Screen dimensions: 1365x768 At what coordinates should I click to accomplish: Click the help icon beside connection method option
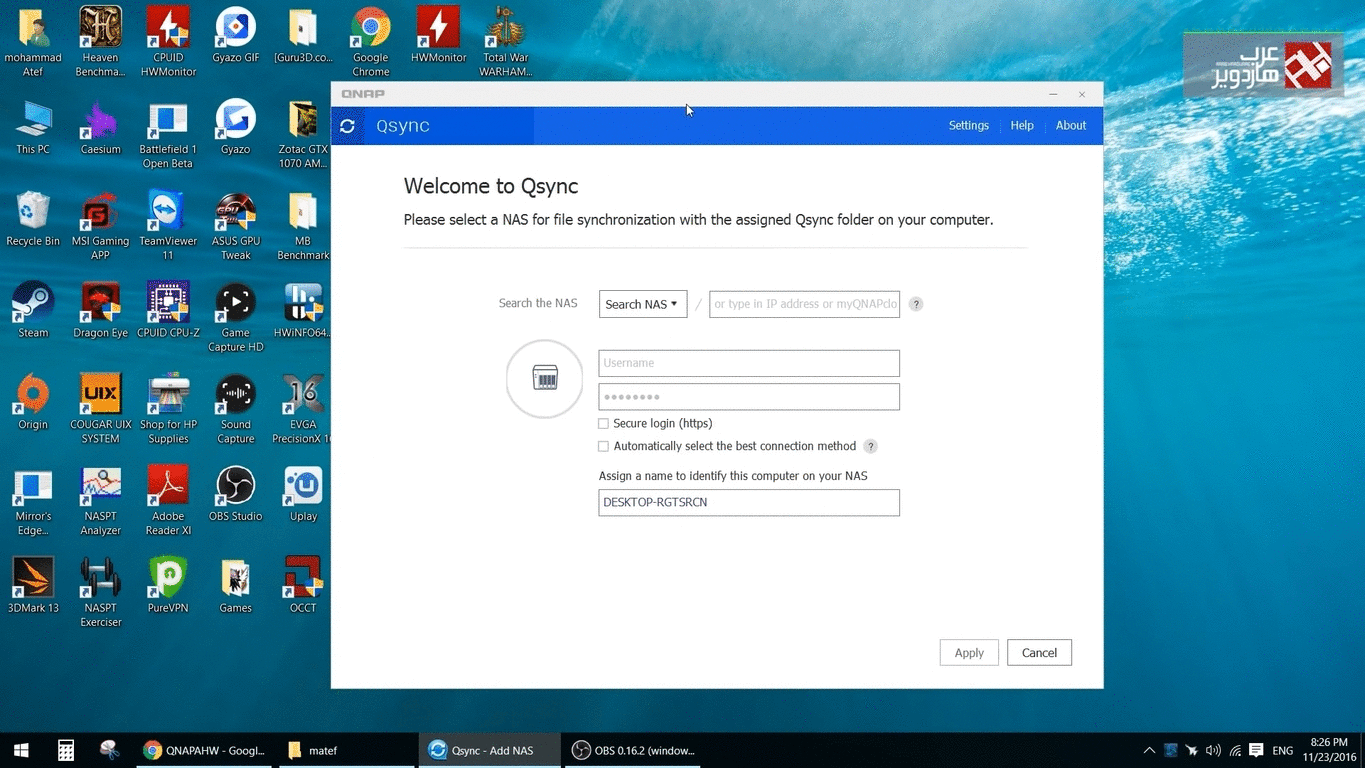pyautogui.click(x=871, y=447)
